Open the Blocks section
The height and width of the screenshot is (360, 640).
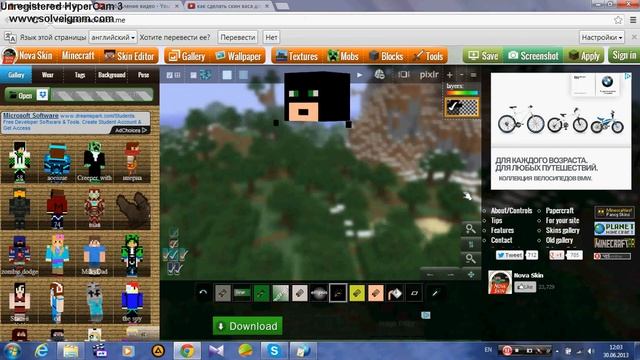point(386,56)
